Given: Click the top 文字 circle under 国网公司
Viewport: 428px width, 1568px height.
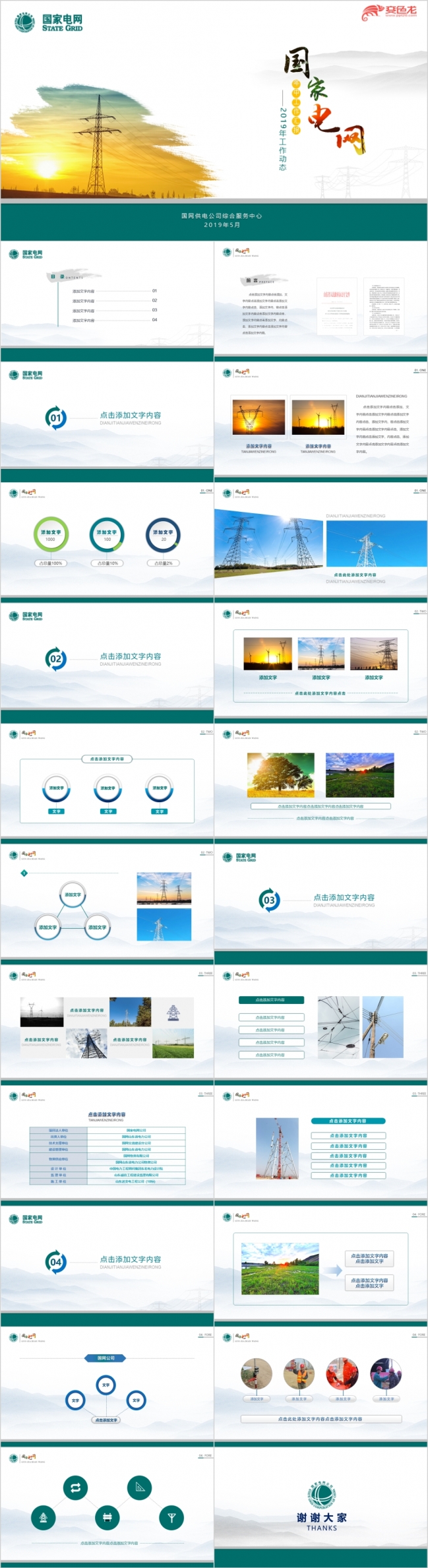Looking at the screenshot, I should [106, 1385].
